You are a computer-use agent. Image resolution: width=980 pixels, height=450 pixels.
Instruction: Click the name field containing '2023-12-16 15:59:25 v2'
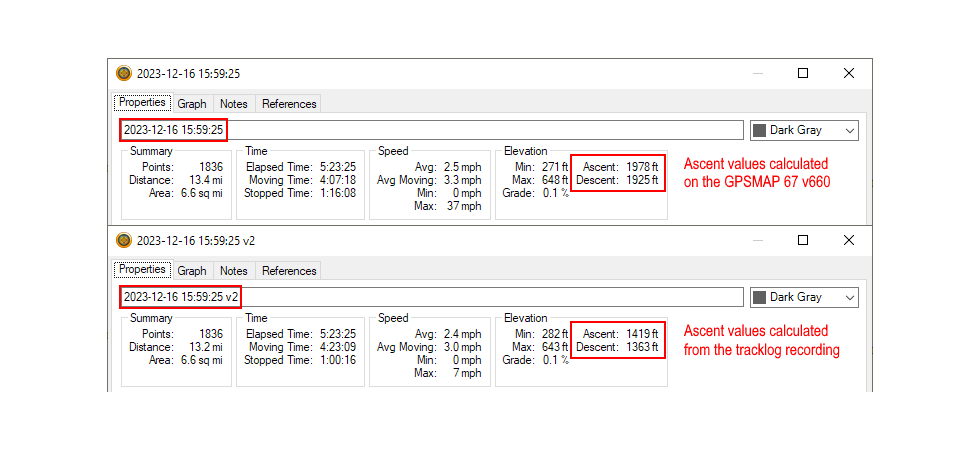(x=430, y=297)
